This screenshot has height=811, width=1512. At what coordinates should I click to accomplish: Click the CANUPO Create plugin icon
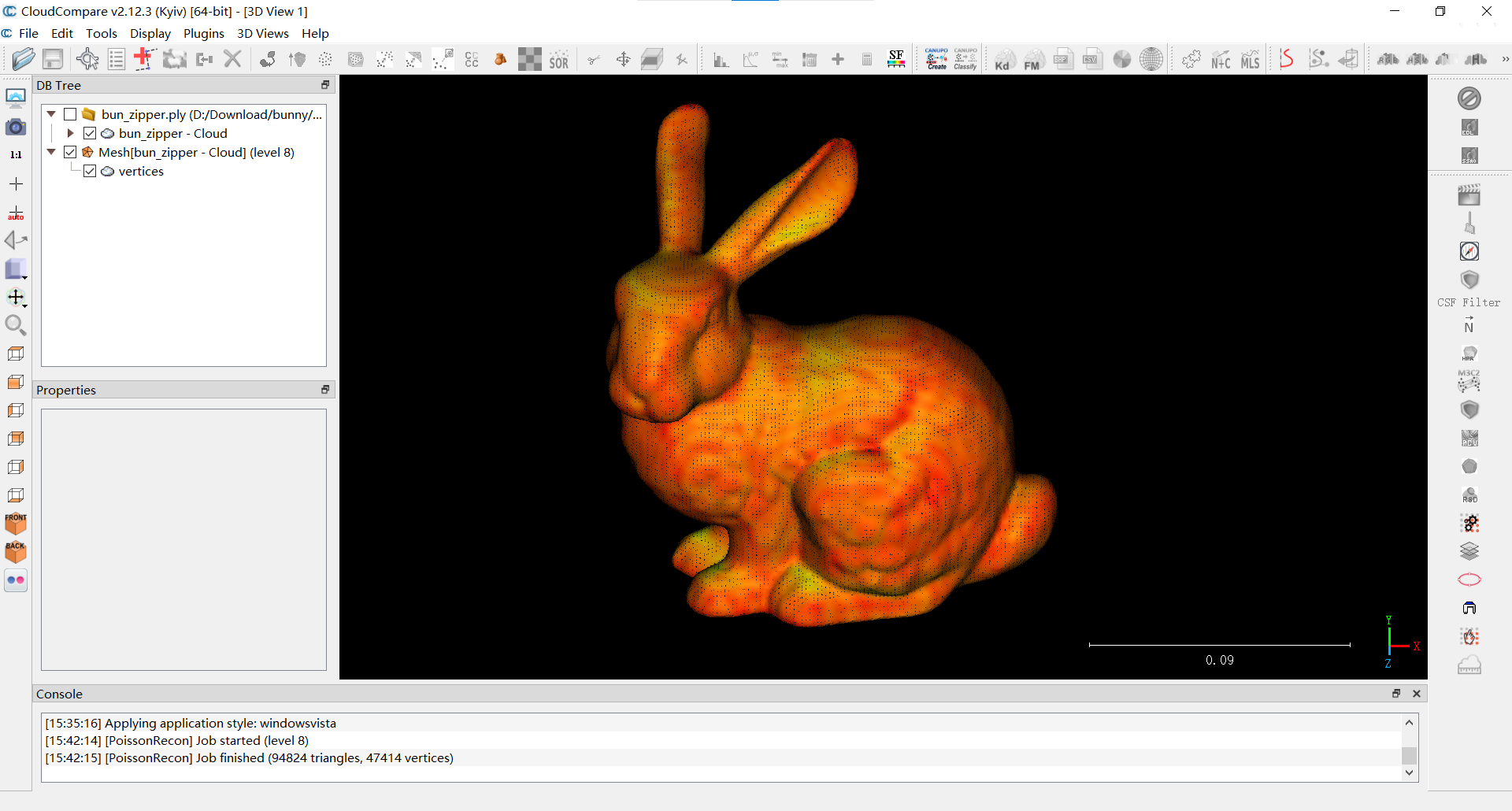[936, 59]
